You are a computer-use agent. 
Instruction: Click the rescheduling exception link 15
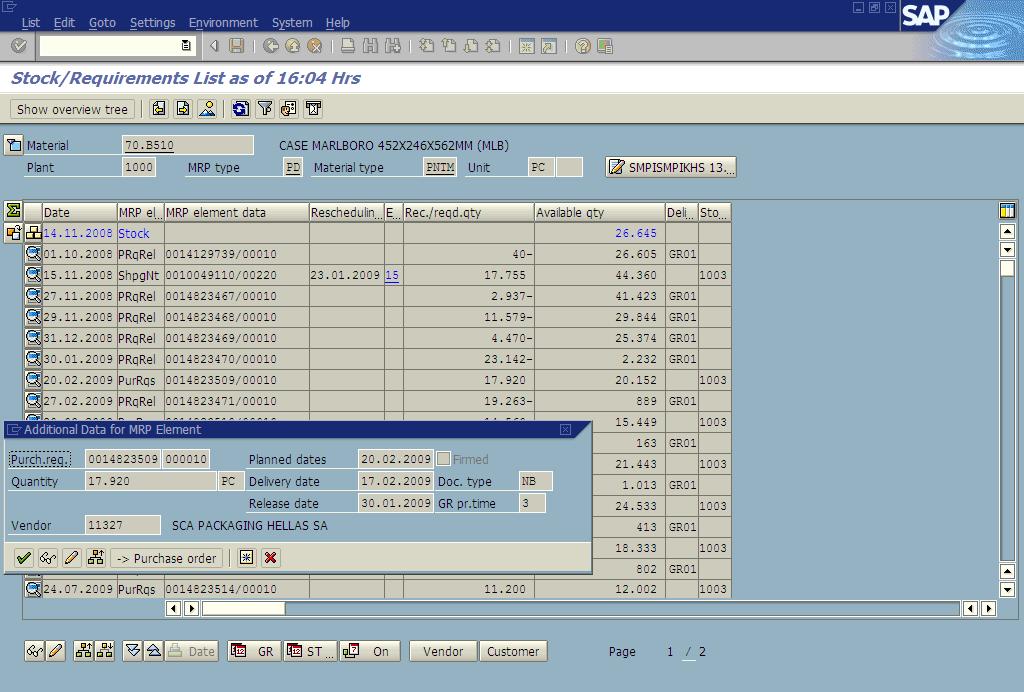point(392,275)
